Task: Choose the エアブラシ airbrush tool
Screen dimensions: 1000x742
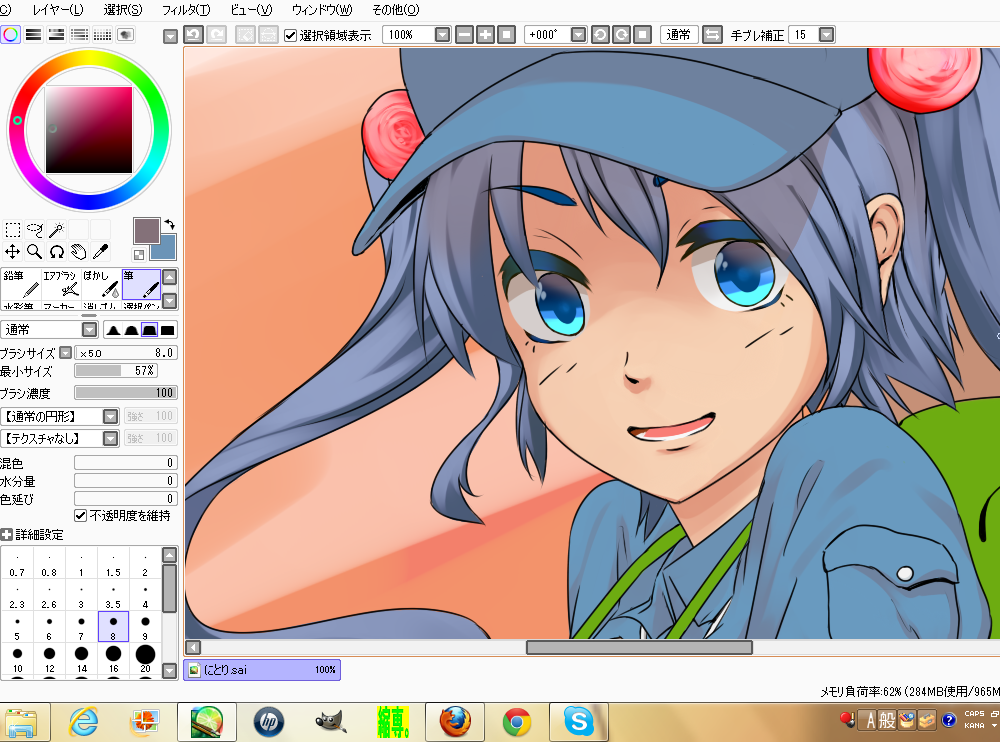Action: [x=61, y=285]
